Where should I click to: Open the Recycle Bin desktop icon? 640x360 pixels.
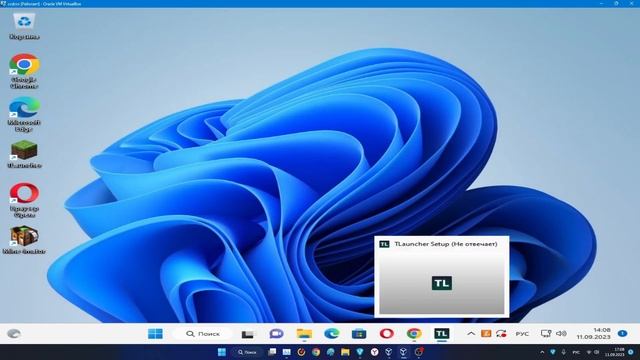24,25
